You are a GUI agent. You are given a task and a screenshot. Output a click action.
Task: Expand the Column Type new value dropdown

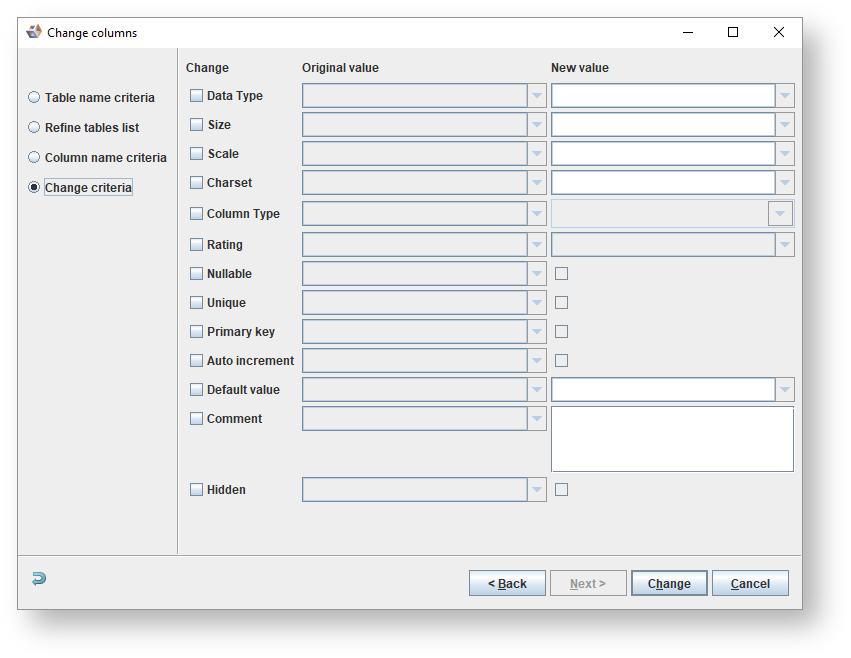click(x=780, y=214)
